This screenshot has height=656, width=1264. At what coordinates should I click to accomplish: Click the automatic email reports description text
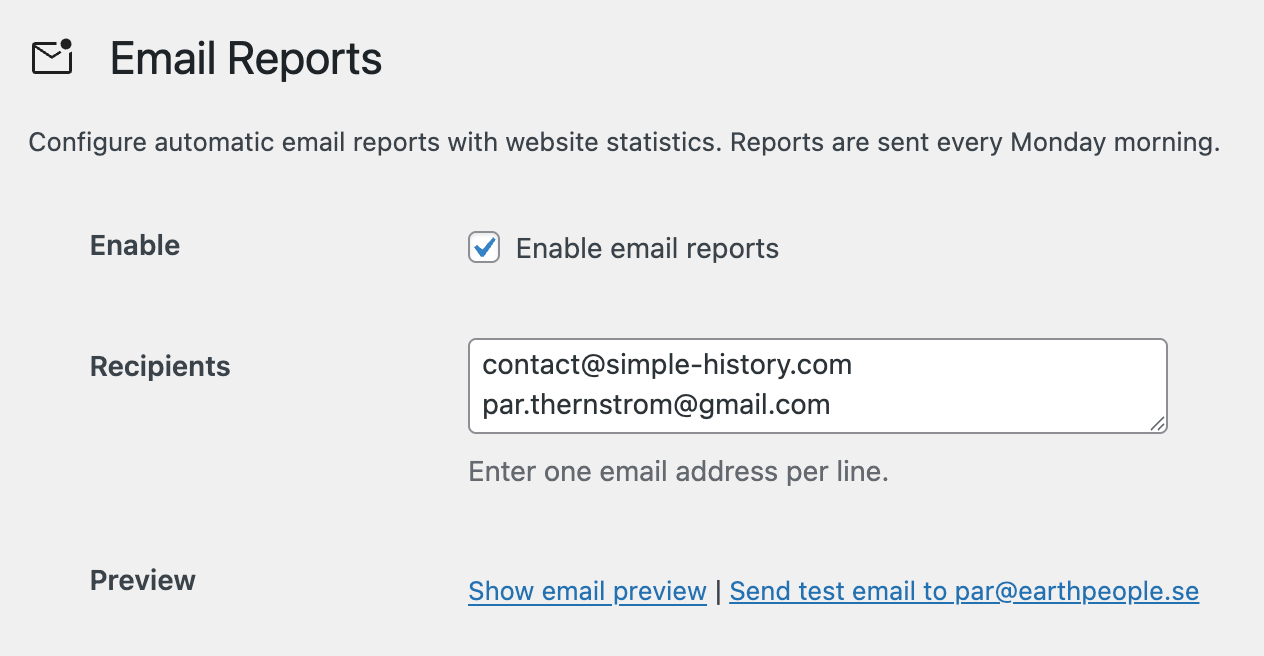[370, 142]
